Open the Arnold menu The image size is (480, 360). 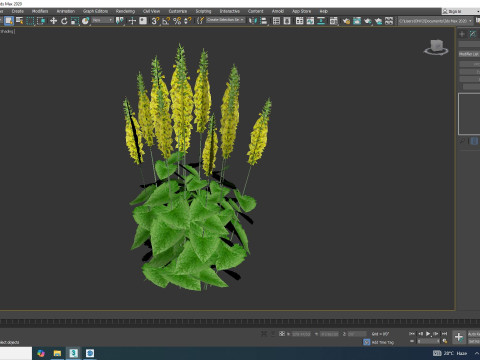[278, 11]
